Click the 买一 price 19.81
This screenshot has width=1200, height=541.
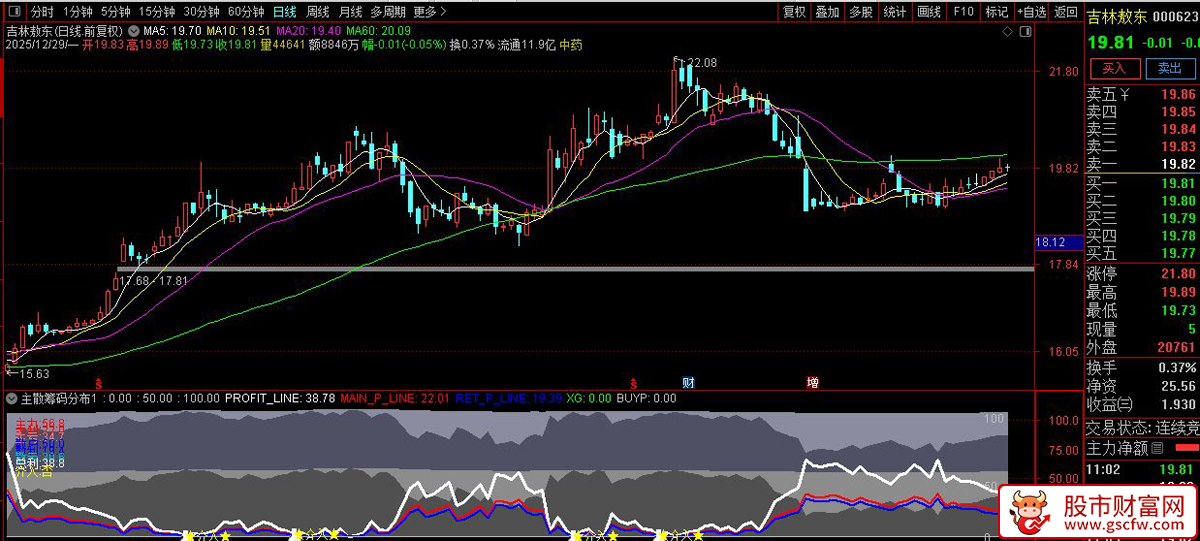tap(1178, 183)
